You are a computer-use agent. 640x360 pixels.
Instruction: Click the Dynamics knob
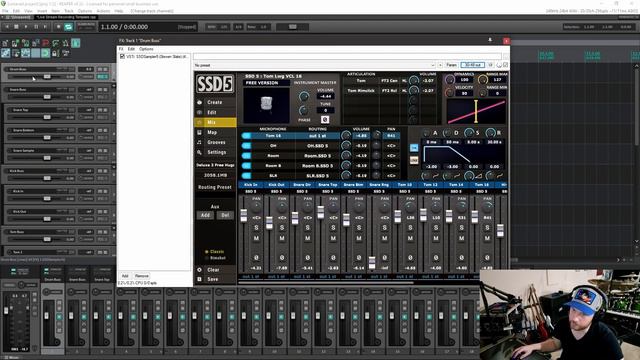click(x=450, y=80)
